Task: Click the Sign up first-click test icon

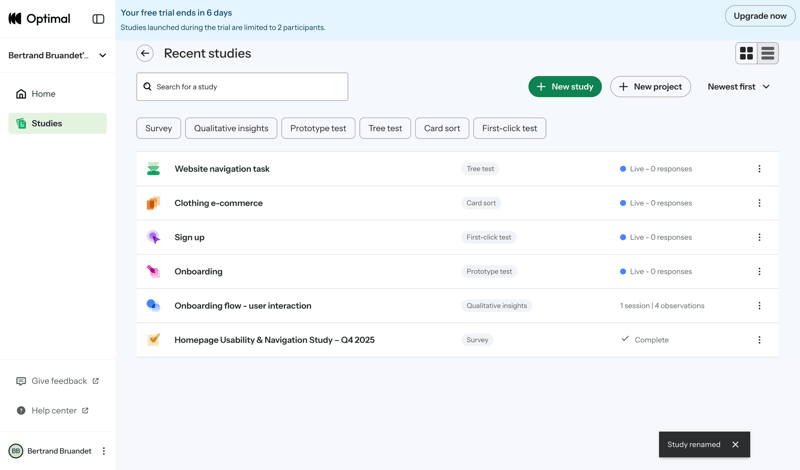Action: click(x=153, y=237)
